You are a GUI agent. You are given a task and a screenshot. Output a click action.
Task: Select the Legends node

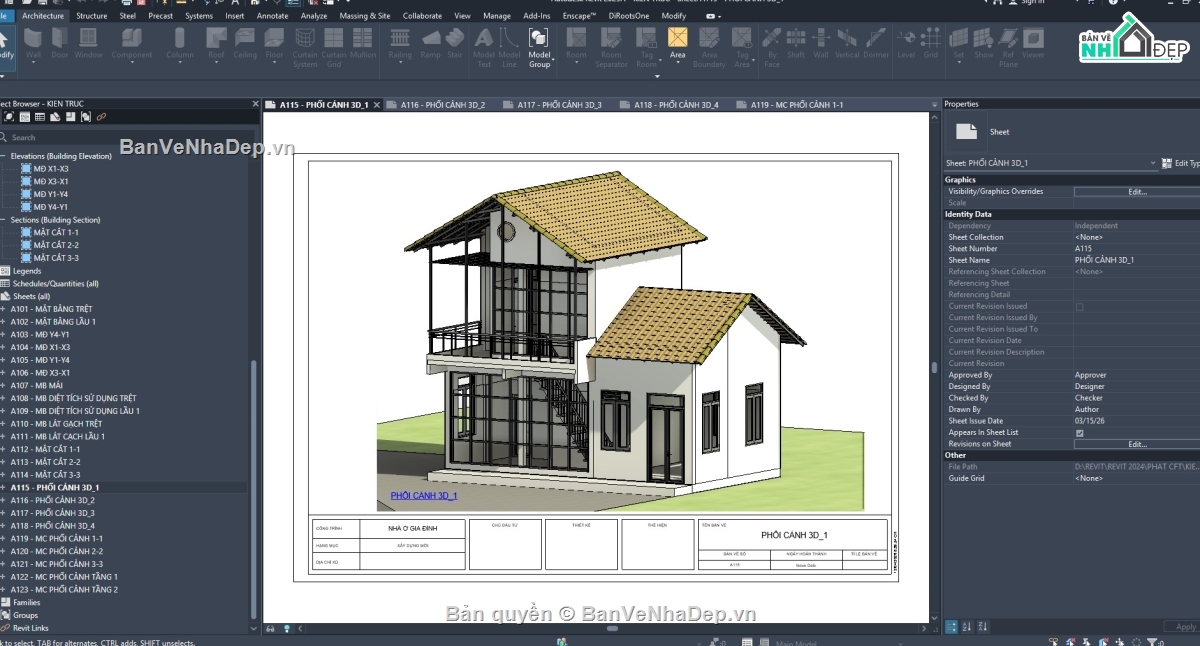[x=27, y=271]
